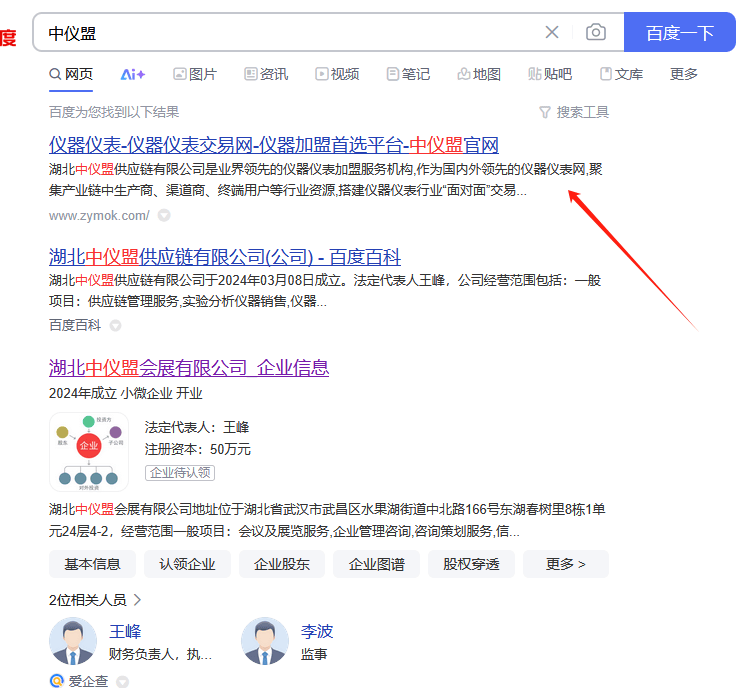Screen dimensions: 753x688
Task: Open 湖北中仪盟供应链有限公司 百度百科 link
Action: [x=225, y=256]
